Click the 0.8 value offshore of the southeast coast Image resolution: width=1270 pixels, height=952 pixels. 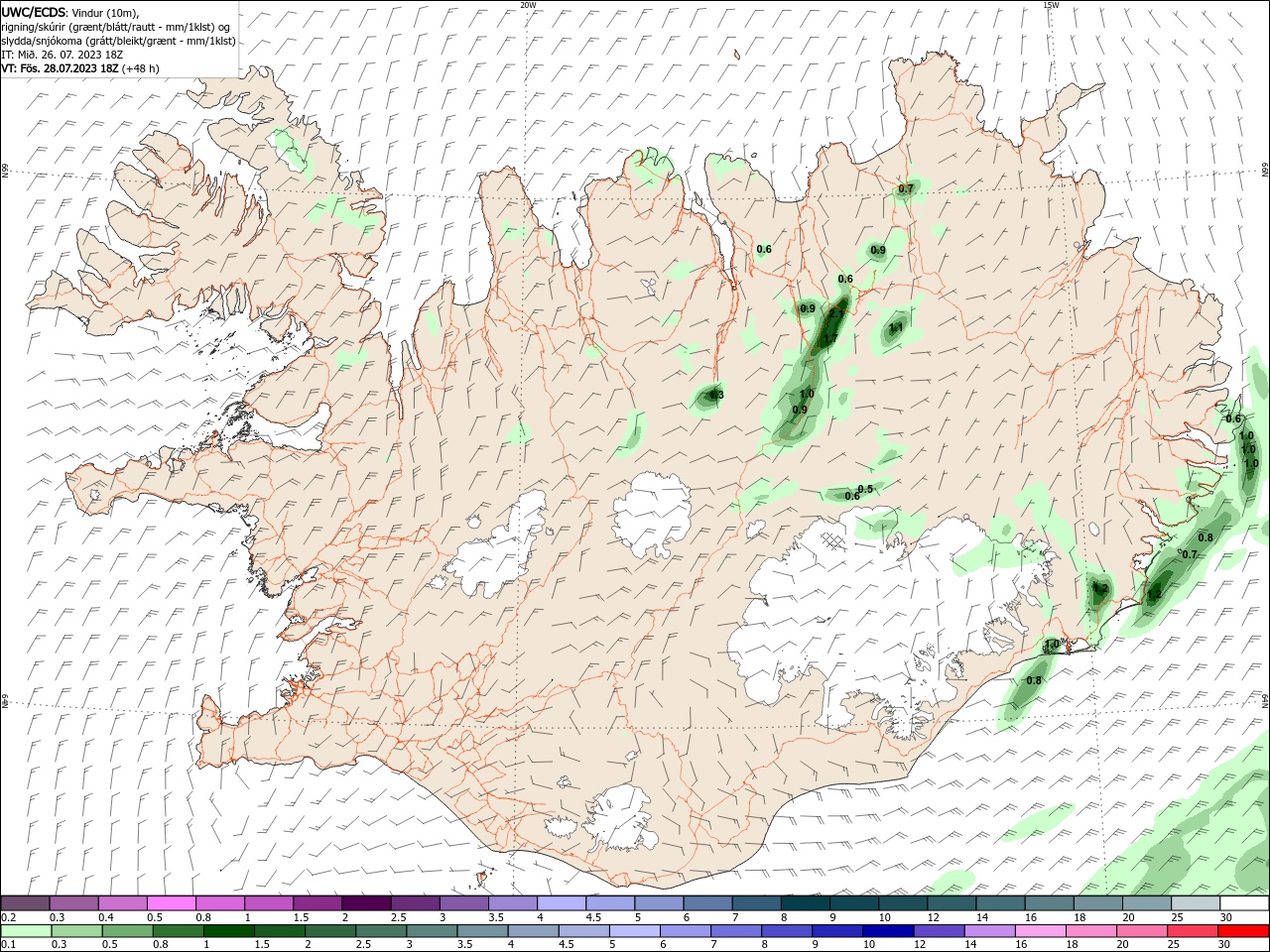[x=1034, y=680]
